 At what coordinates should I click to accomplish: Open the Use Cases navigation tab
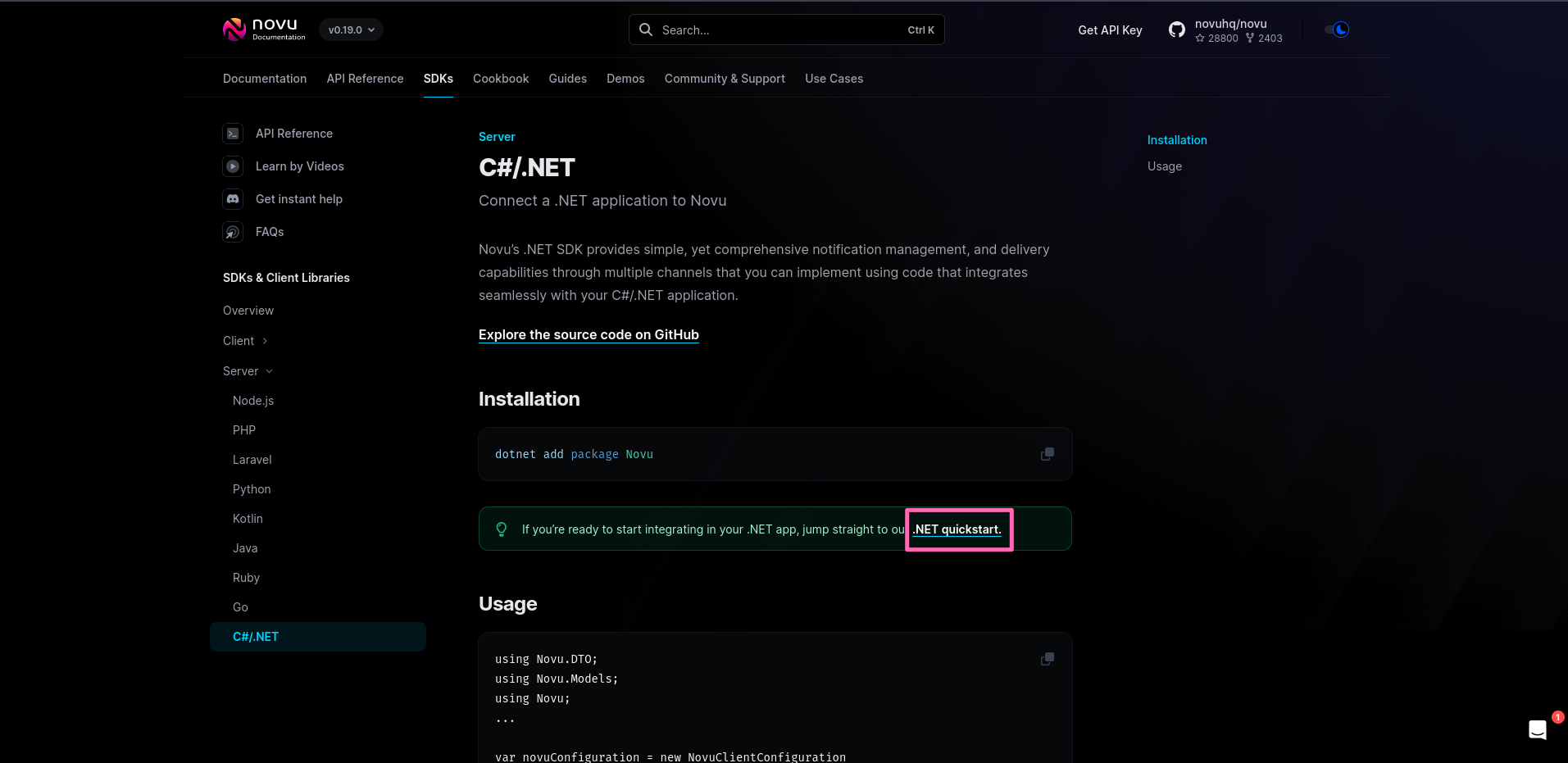[x=834, y=78]
